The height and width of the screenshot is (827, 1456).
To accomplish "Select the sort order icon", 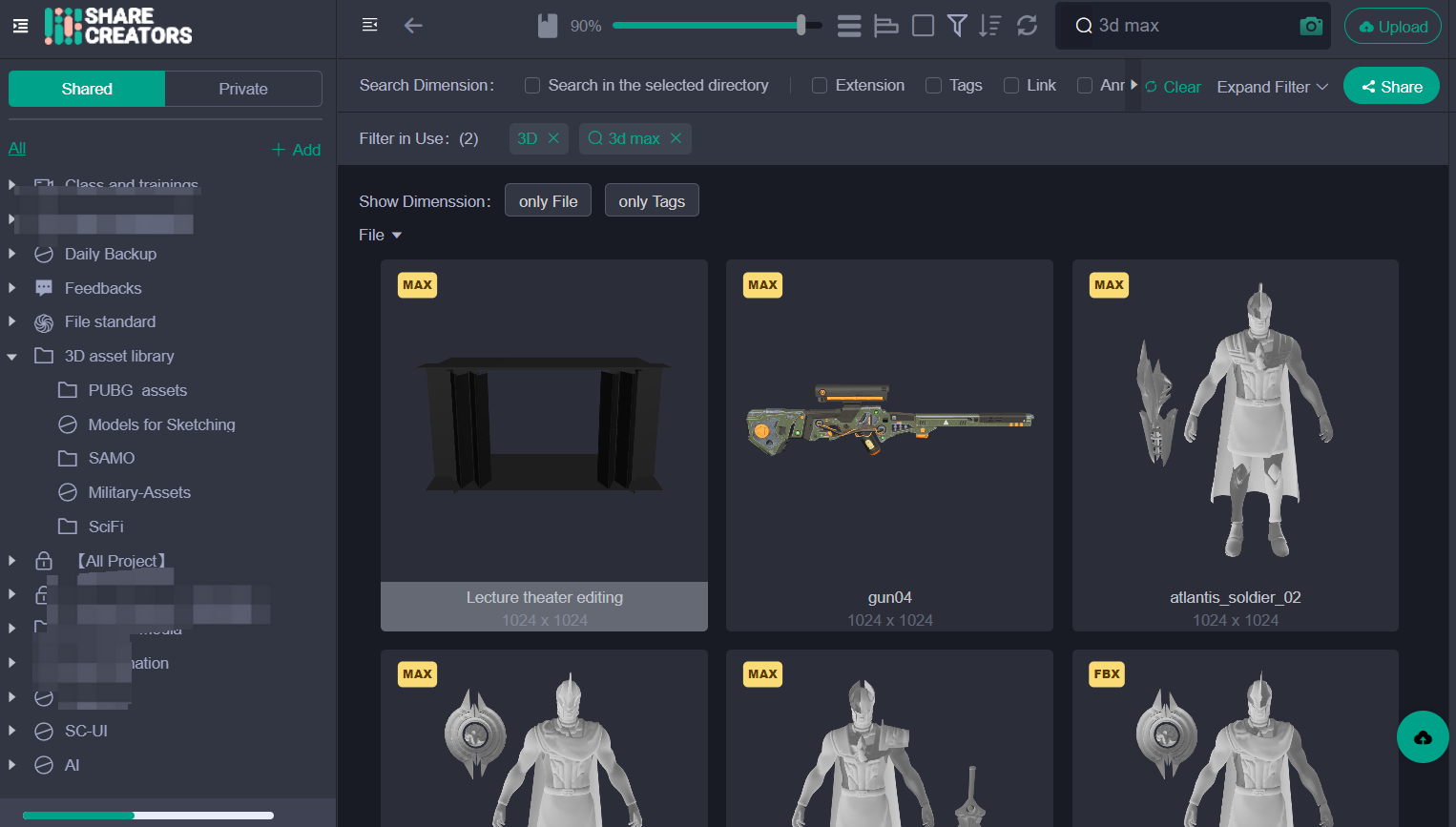I will pyautogui.click(x=990, y=26).
